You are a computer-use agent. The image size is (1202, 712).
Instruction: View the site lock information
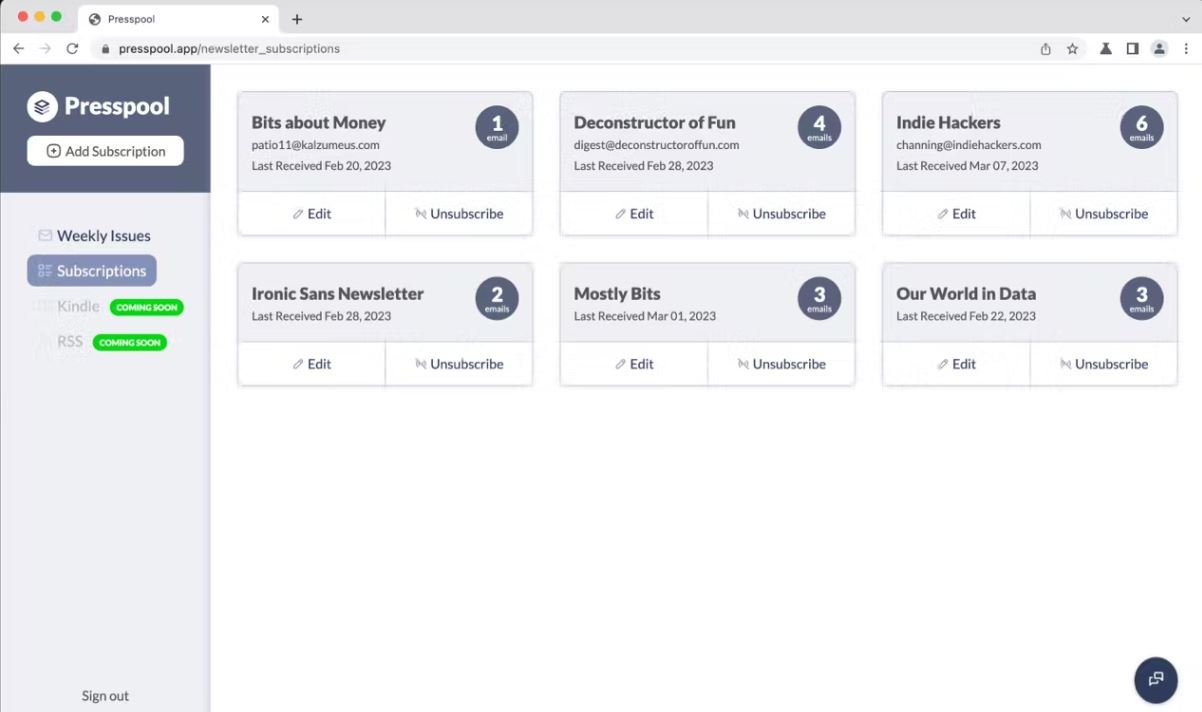click(105, 48)
